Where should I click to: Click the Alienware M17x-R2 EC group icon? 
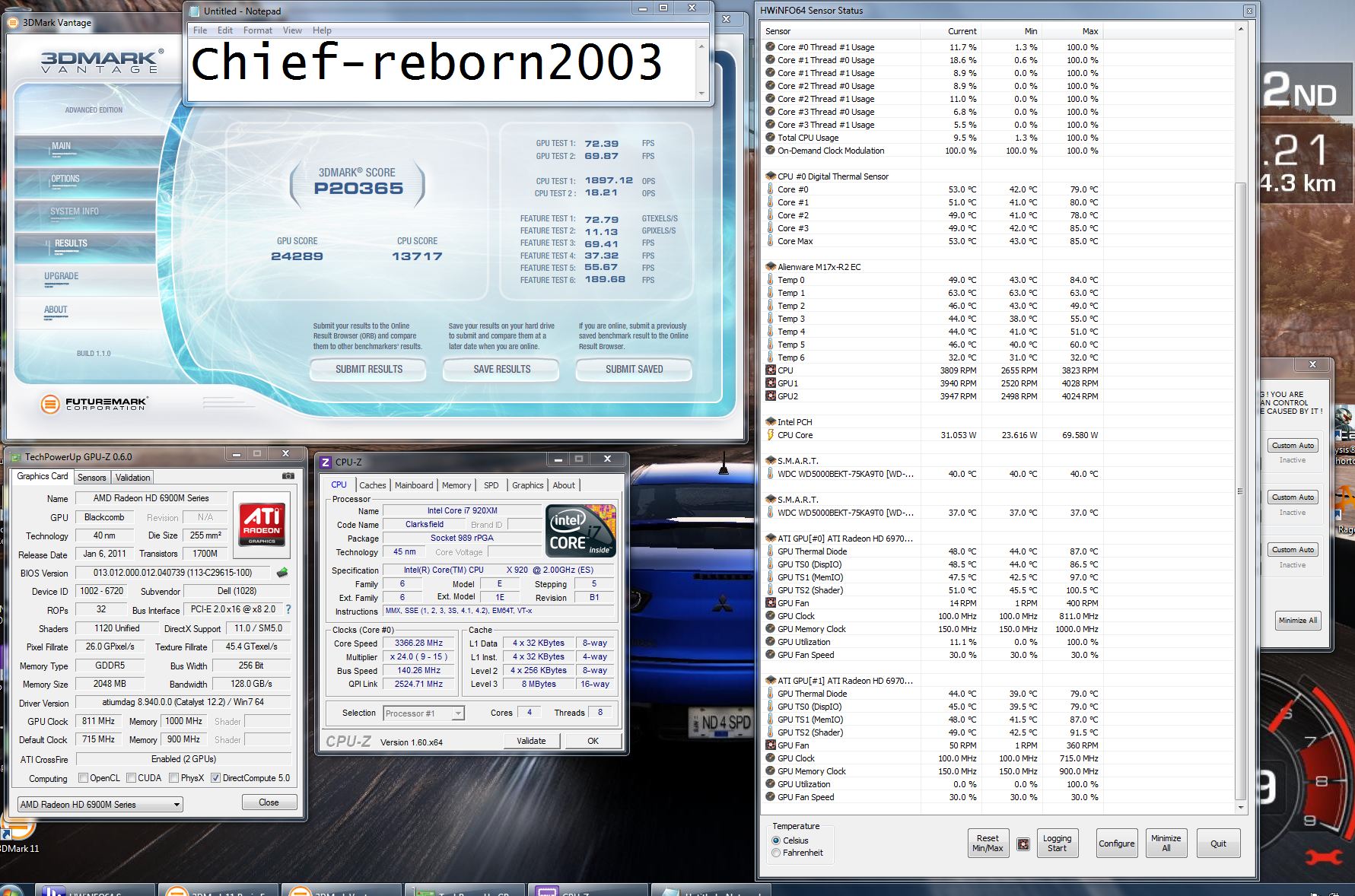771,267
